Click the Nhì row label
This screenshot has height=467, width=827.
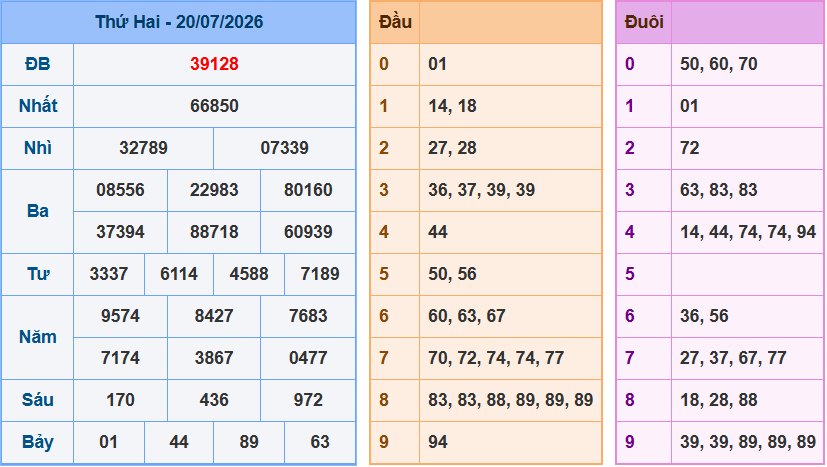pos(37,148)
